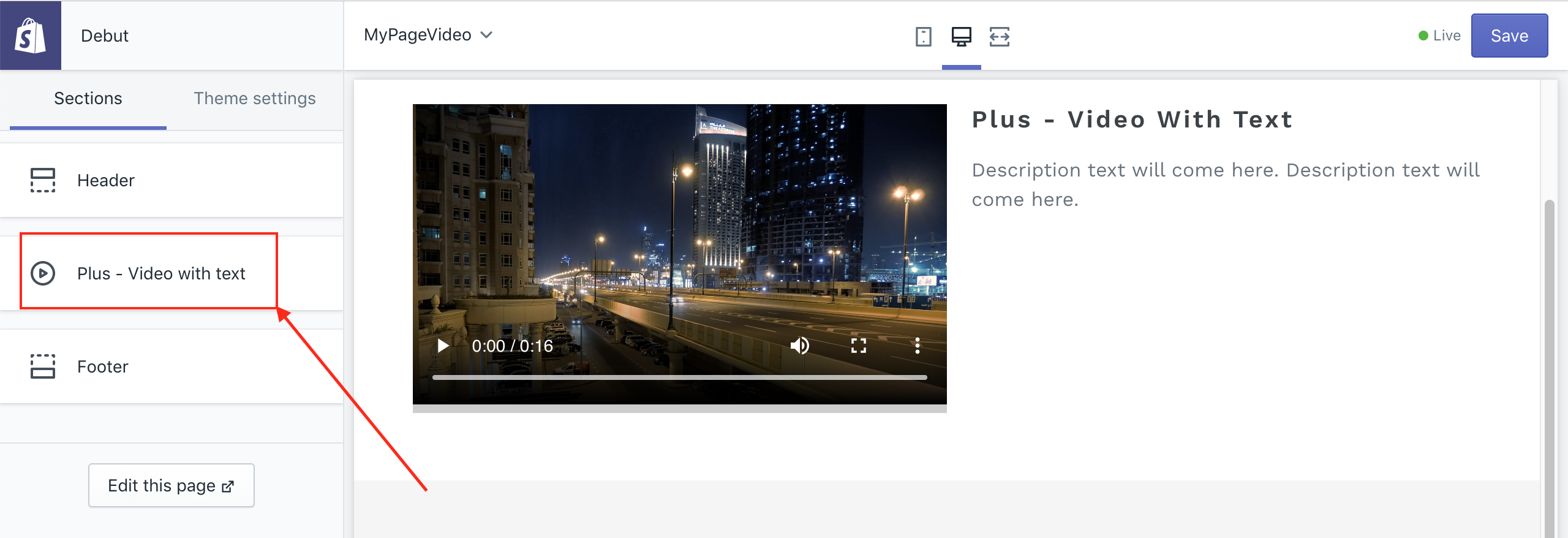Open the video's three-dot options menu
The image size is (1568, 538).
[917, 346]
